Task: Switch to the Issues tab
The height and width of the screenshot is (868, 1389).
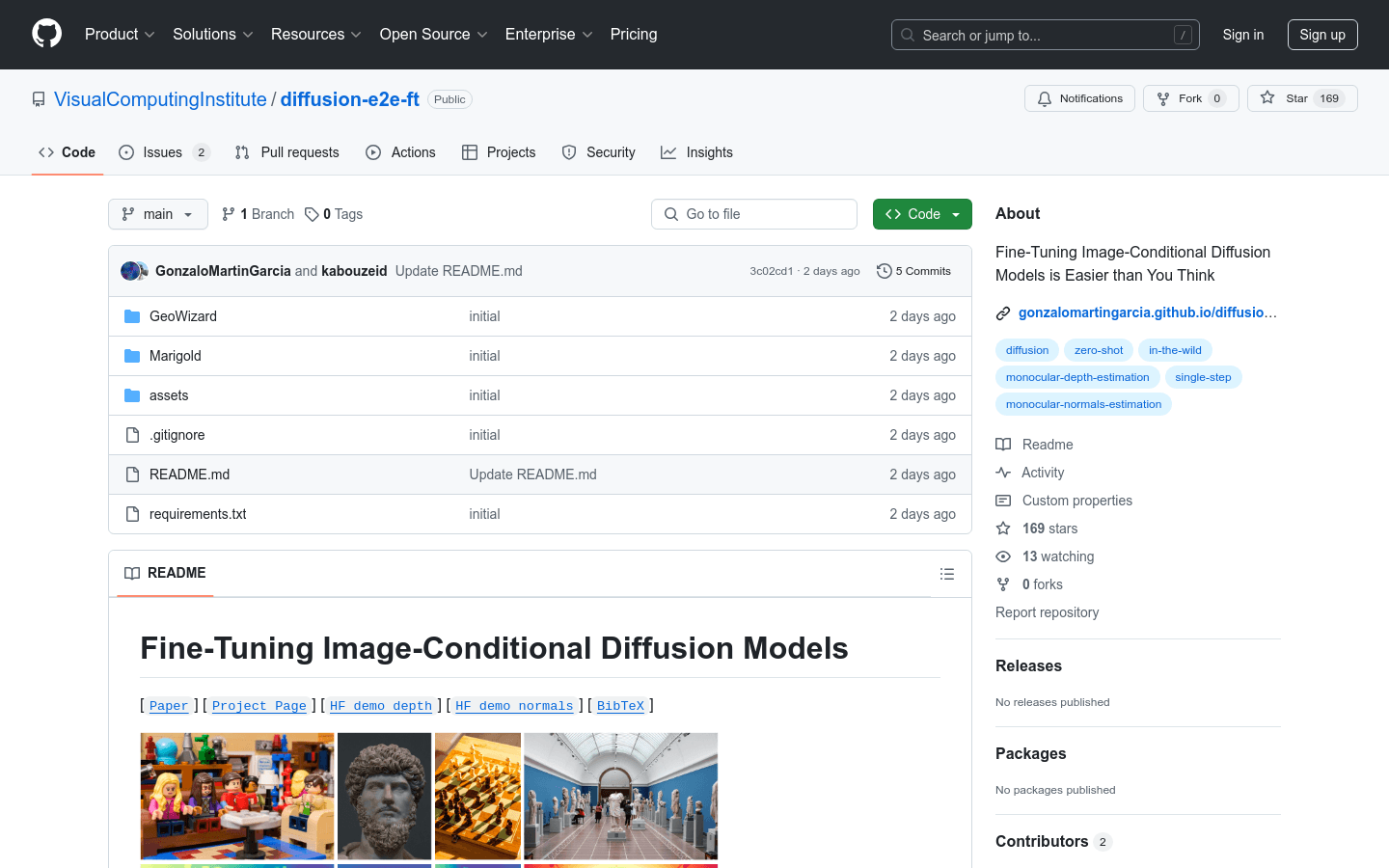Action: coord(163,152)
